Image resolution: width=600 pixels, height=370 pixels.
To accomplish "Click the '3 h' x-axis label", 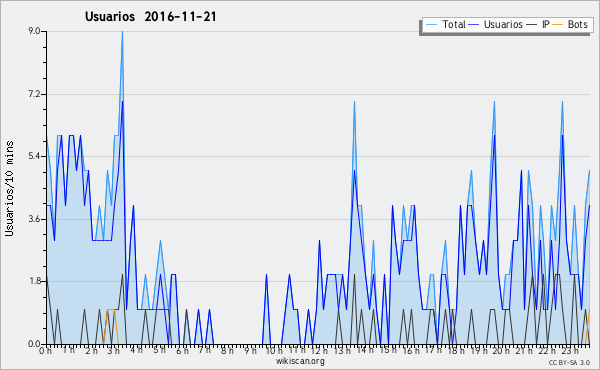I will pos(113,350).
